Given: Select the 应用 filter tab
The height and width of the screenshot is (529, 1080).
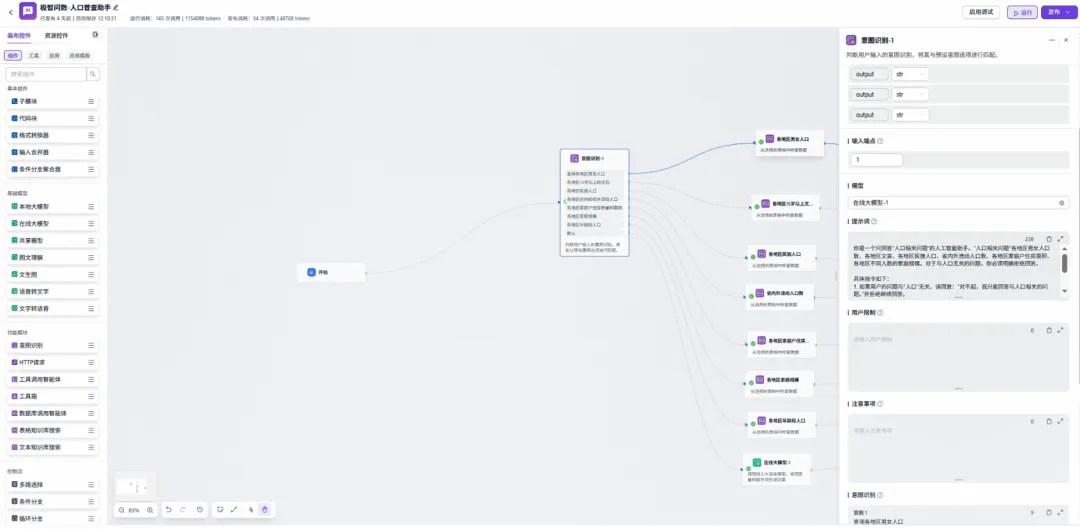Looking at the screenshot, I should coord(54,55).
